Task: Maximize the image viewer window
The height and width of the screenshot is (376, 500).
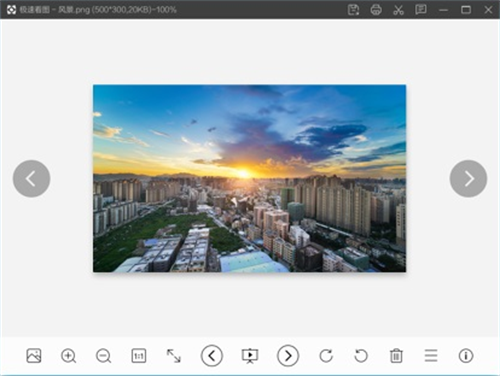Action: tap(466, 10)
